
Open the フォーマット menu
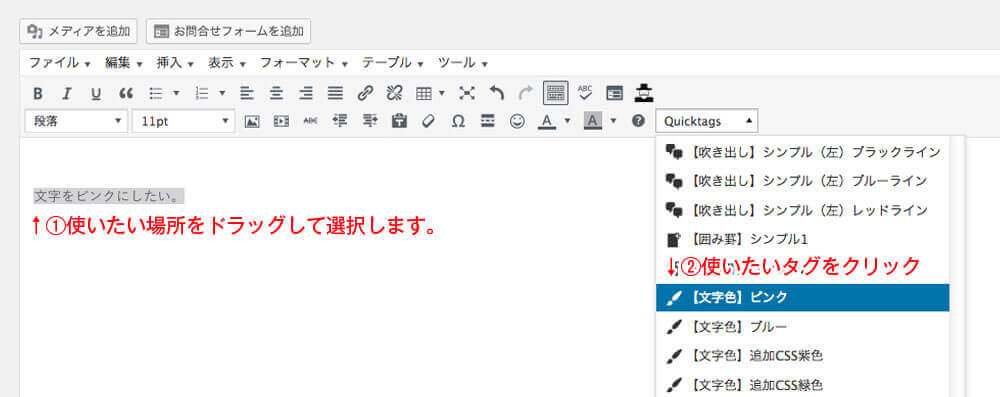click(304, 63)
